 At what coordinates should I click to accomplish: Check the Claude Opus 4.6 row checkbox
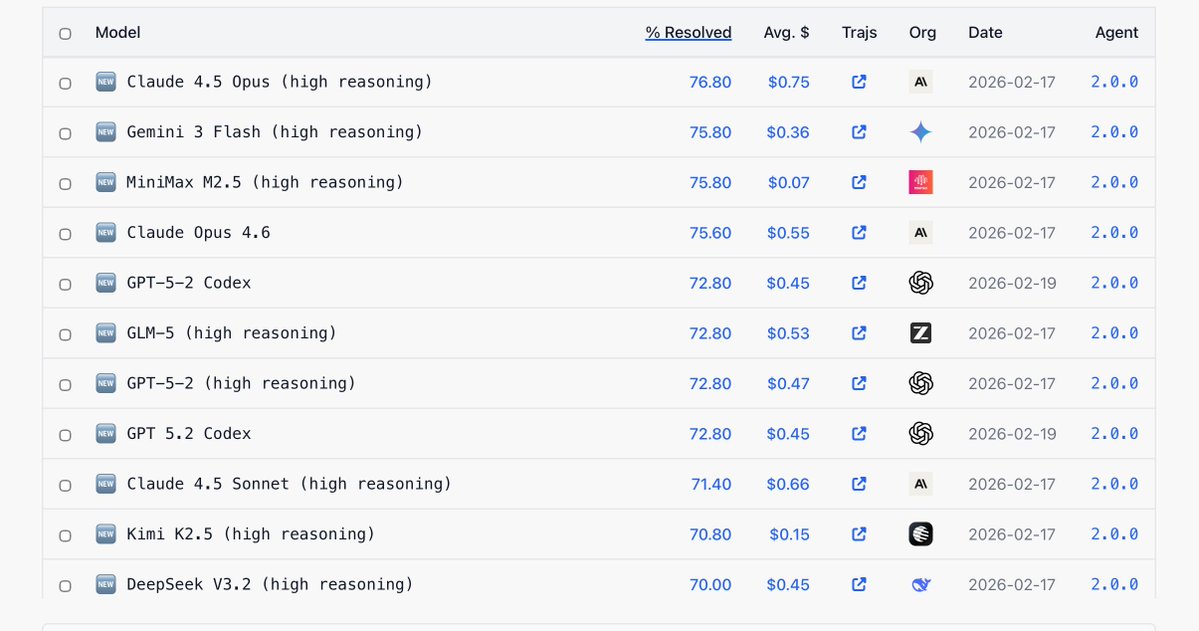coord(65,234)
